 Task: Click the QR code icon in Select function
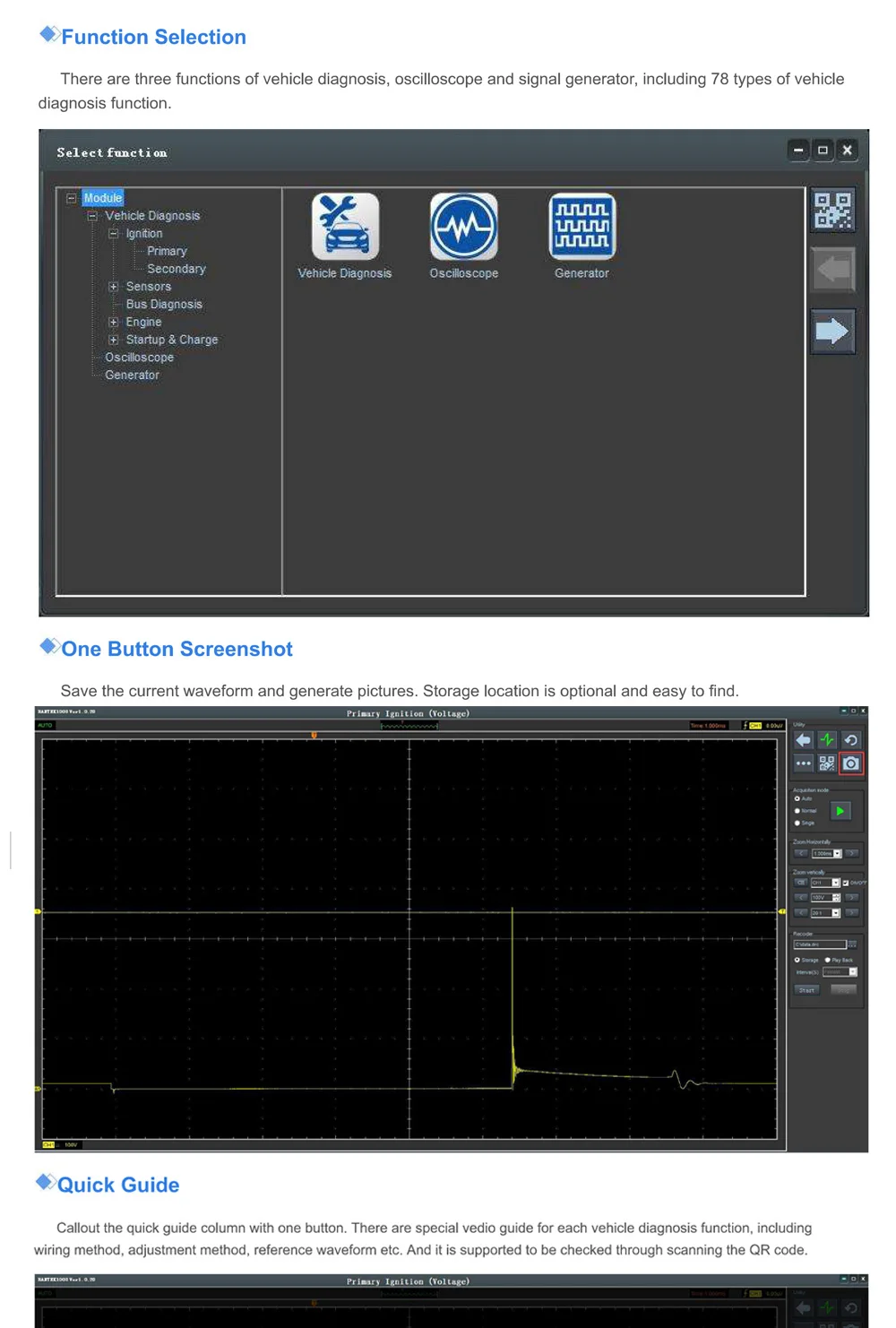pyautogui.click(x=832, y=211)
